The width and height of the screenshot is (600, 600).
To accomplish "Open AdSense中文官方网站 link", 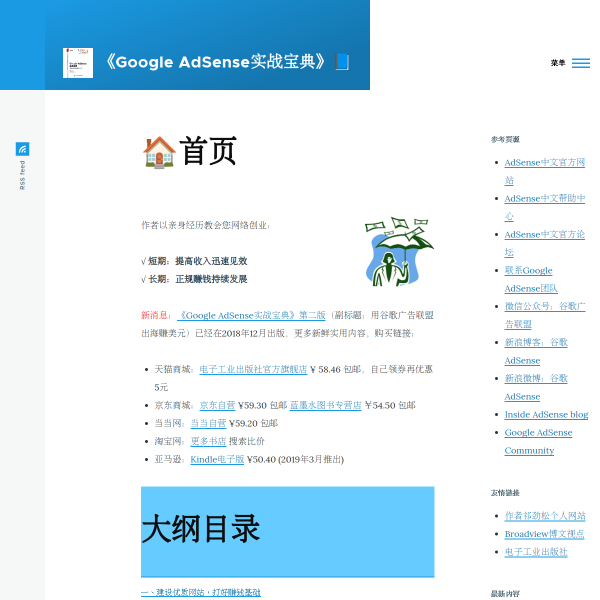I will click(545, 171).
